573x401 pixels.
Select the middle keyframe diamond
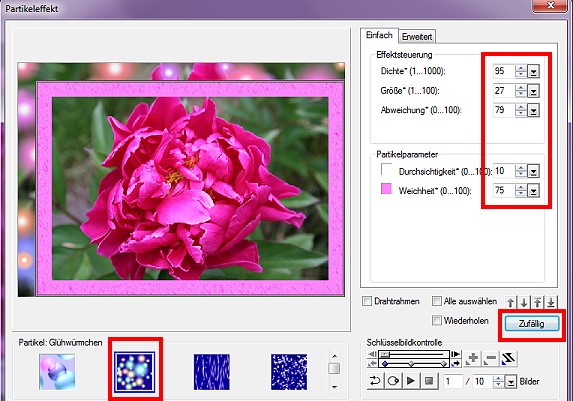point(411,364)
